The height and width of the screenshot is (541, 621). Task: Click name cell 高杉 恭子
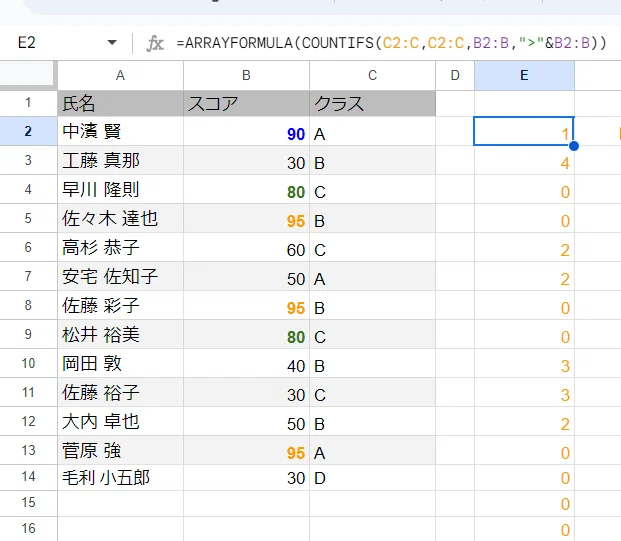[120, 247]
